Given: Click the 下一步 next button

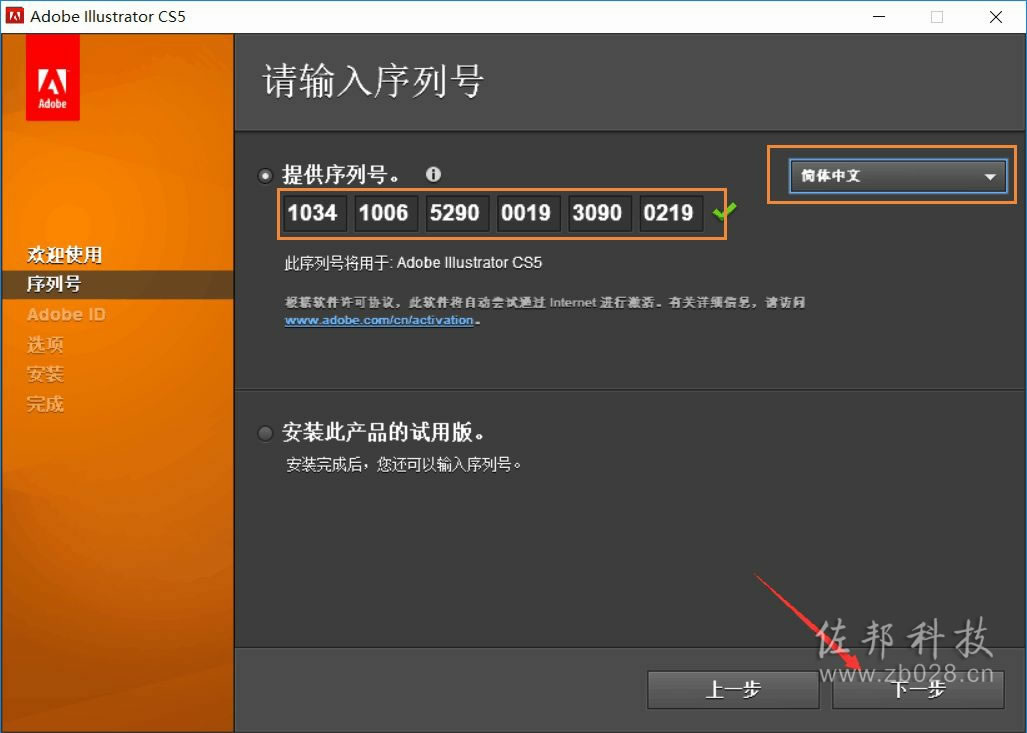Looking at the screenshot, I should (x=918, y=689).
